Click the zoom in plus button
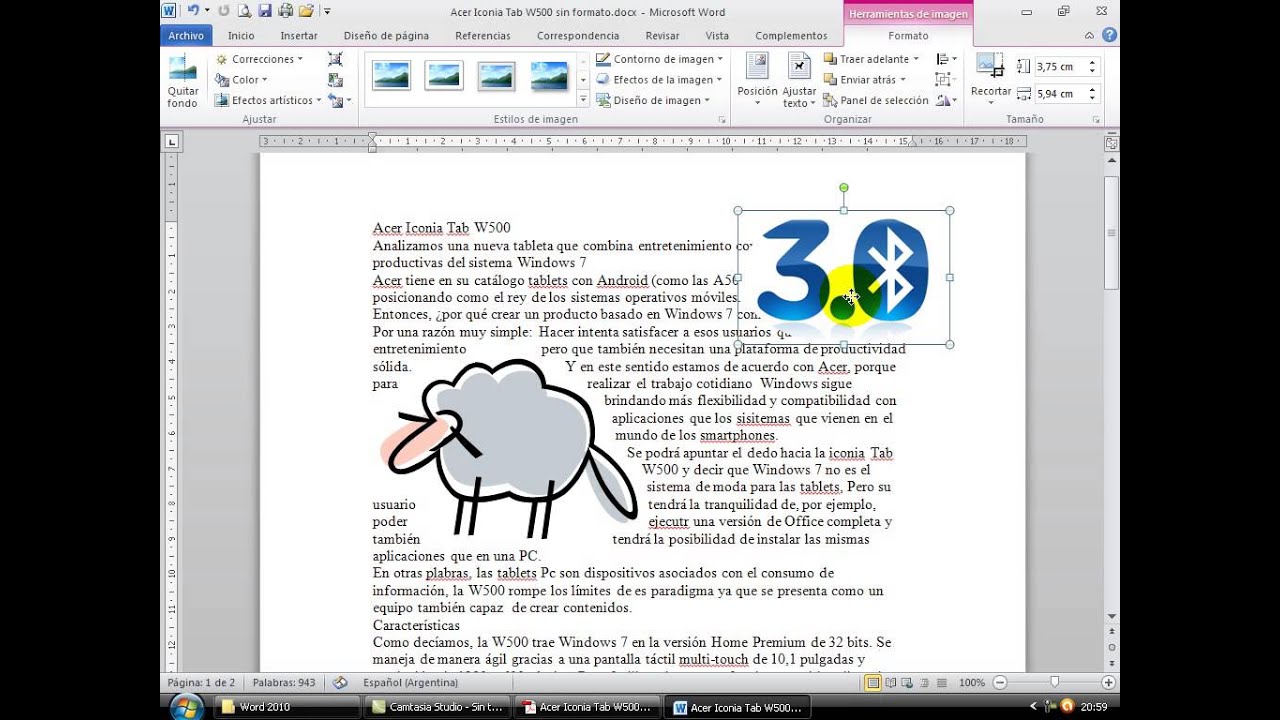 point(1108,683)
